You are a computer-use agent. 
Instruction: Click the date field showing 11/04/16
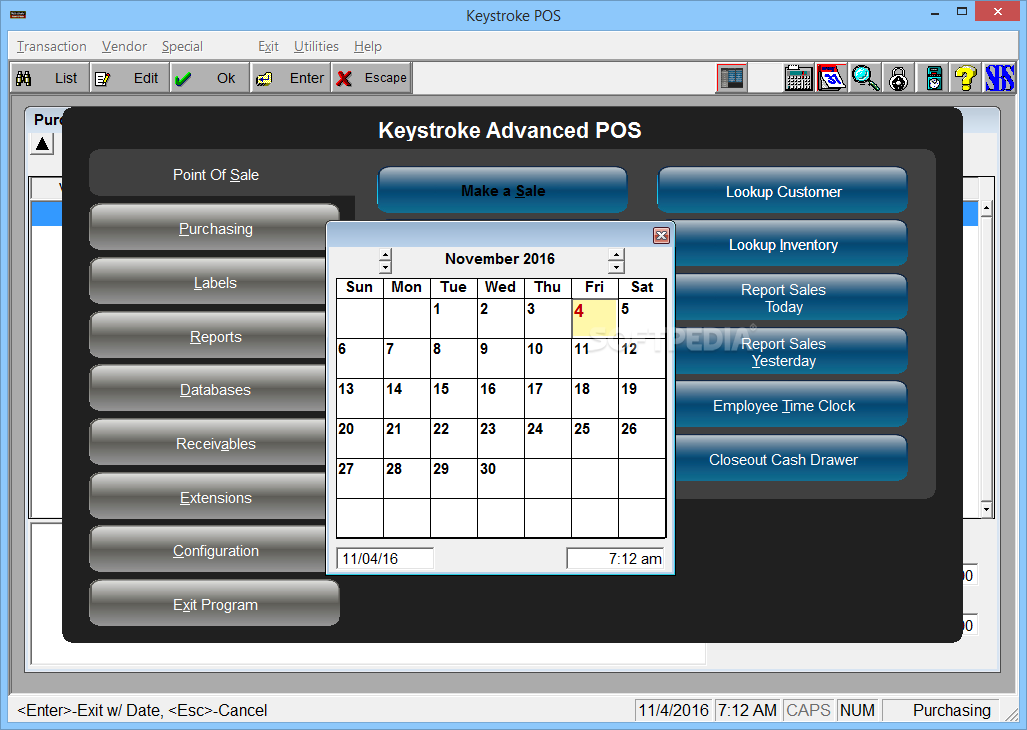pyautogui.click(x=385, y=558)
